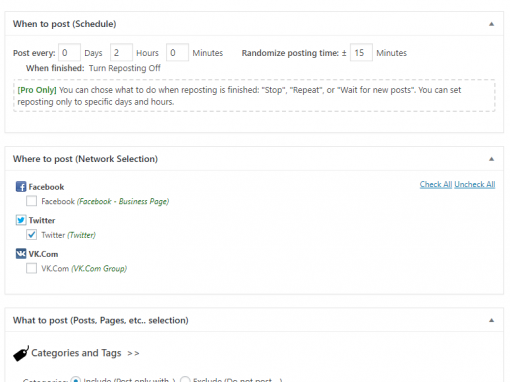The width and height of the screenshot is (510, 382).
Task: Click the VK.Com network icon
Action: click(x=21, y=254)
